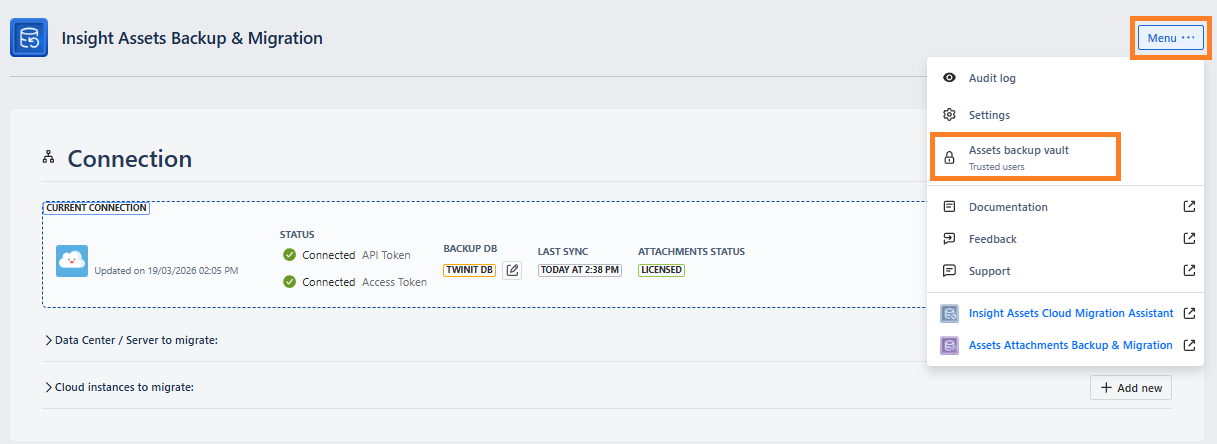
Task: Click the external link icon on the Feedback row
Action: point(1189,239)
